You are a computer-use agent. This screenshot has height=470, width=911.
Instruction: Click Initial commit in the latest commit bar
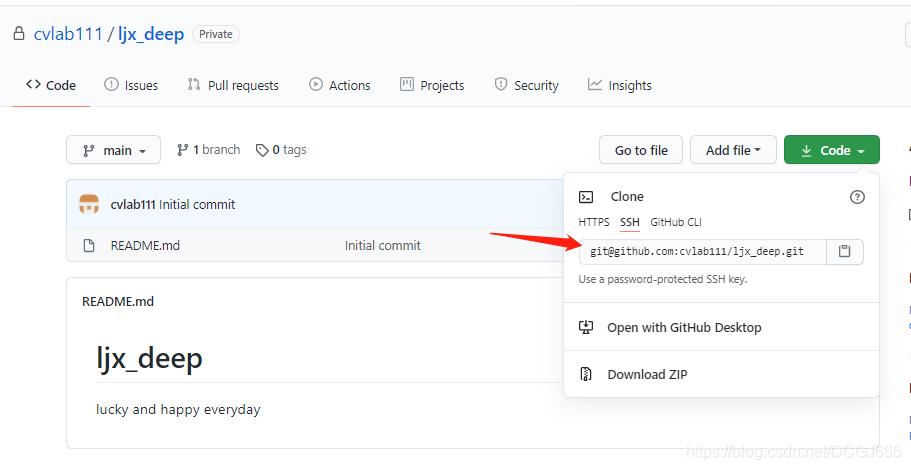pyautogui.click(x=197, y=204)
